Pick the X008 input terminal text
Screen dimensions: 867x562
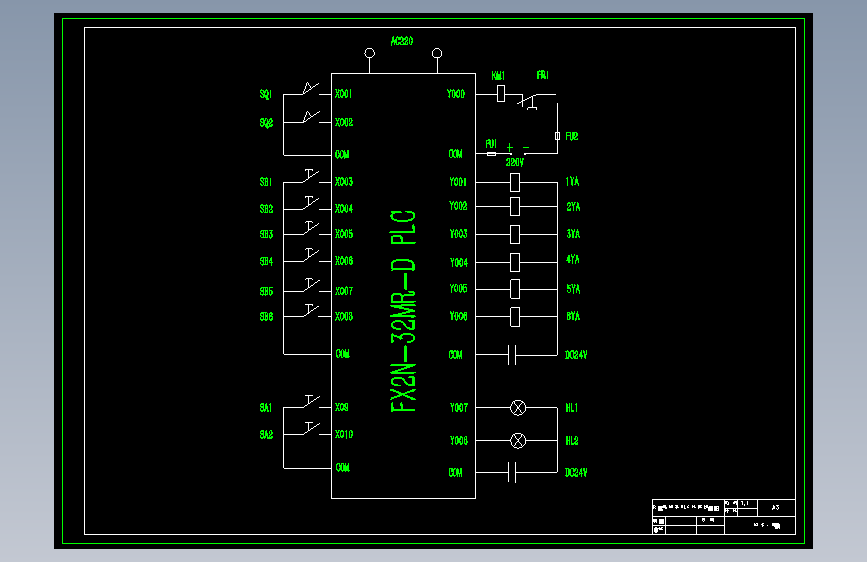[344, 316]
